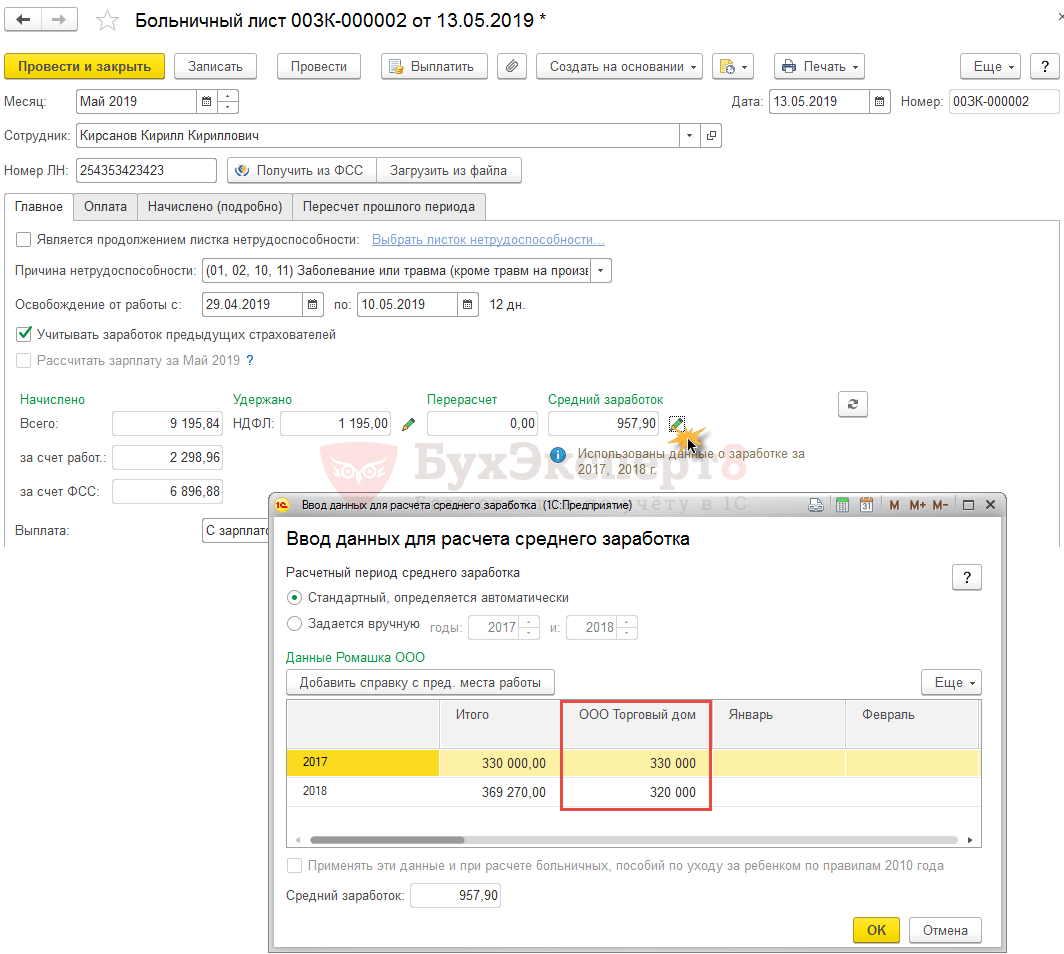Screen dimensions: 1064x954
Task: Click the calculator icon in the dialog title bar
Action: point(842,505)
